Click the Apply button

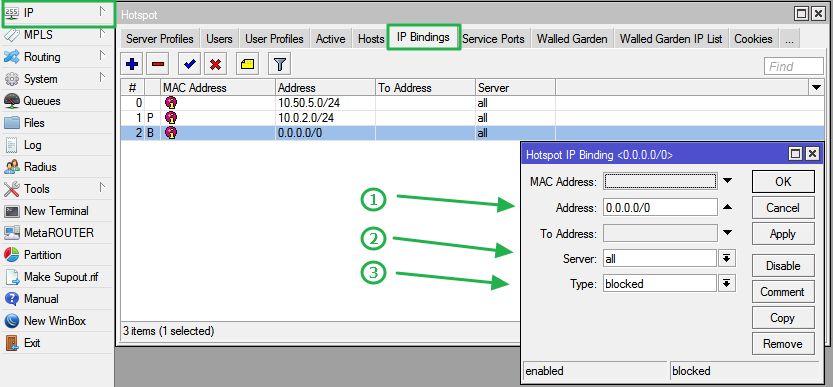pyautogui.click(x=783, y=234)
